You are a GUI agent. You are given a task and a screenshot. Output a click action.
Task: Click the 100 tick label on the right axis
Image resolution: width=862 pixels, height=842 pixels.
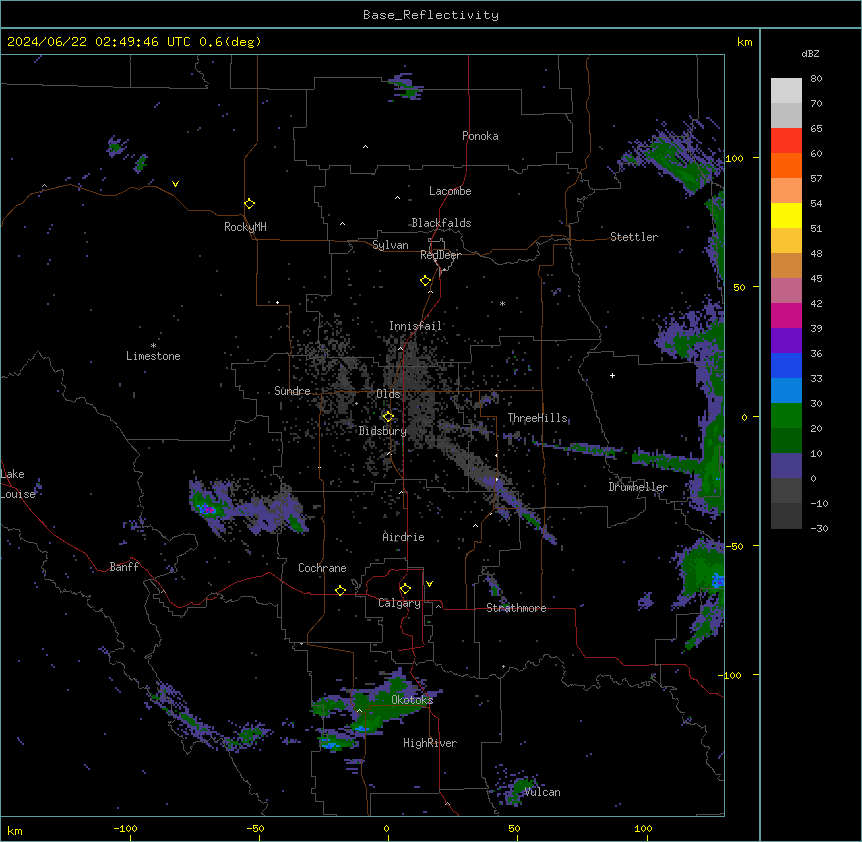(x=734, y=158)
